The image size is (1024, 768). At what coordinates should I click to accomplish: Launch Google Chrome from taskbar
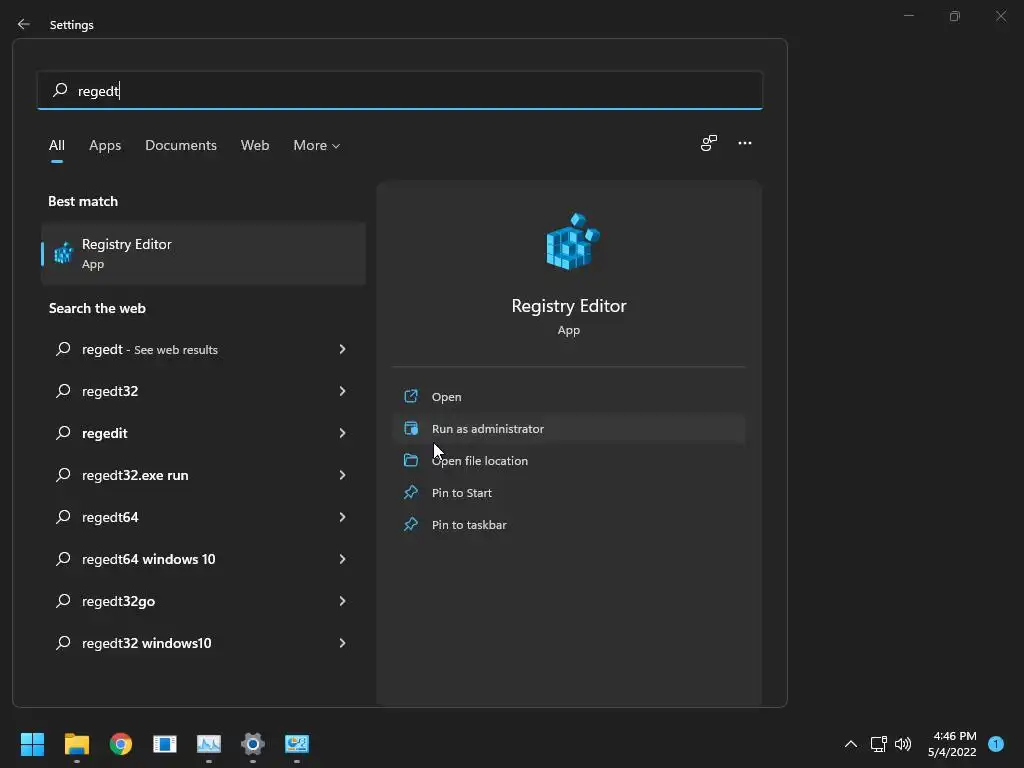[x=121, y=744]
